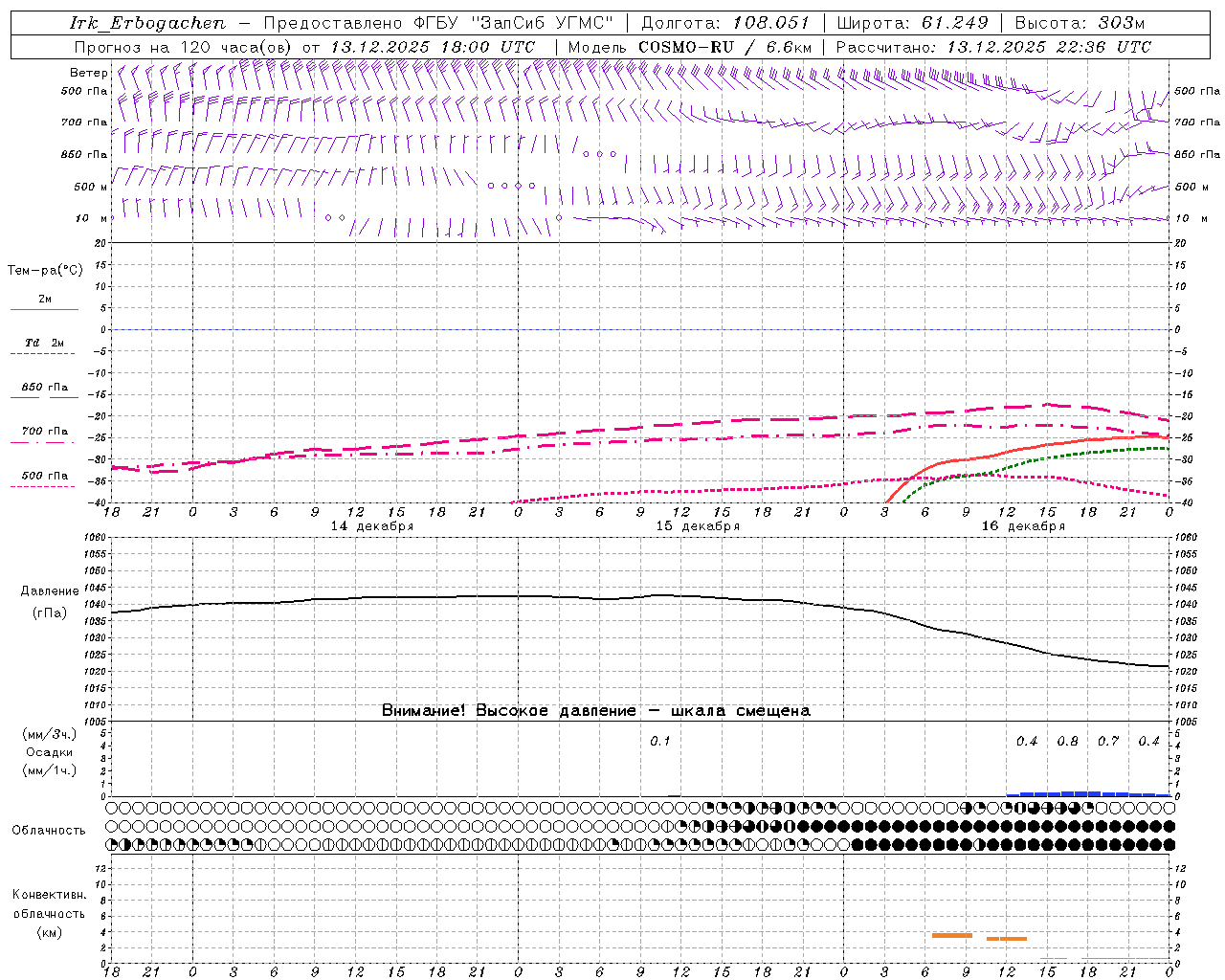Click the station name Irk_Erbogachen
Viewport: 1225px width, 980px height.
click(147, 23)
